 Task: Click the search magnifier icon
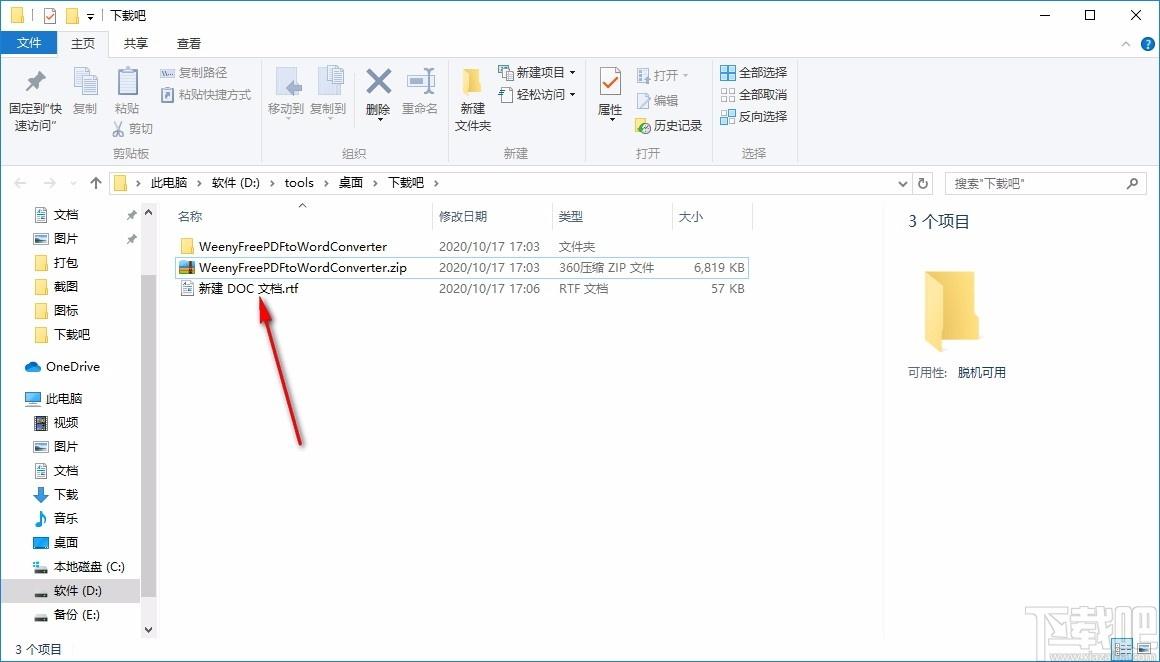click(x=1132, y=183)
